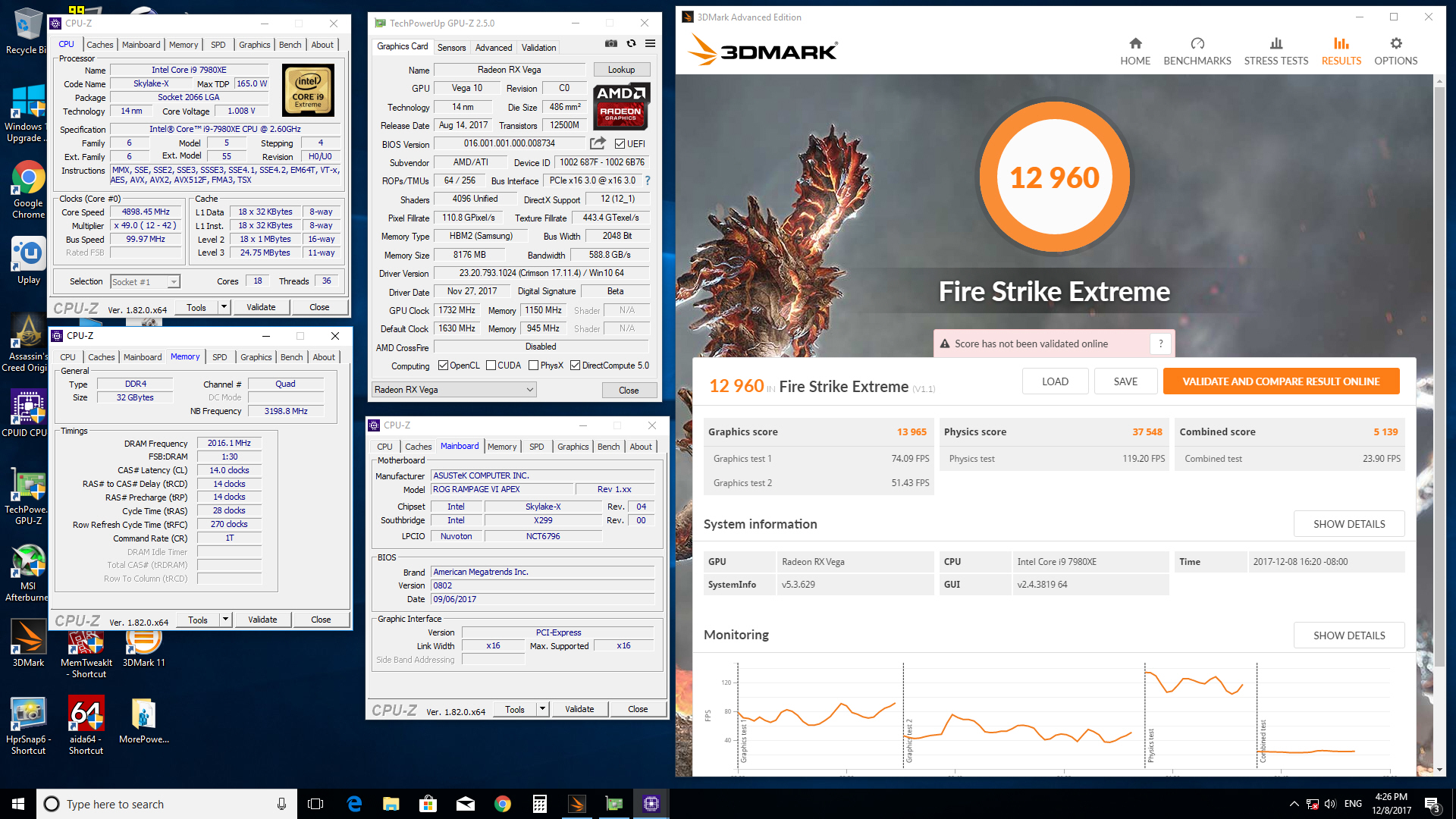The width and height of the screenshot is (1456, 819).
Task: Click Bus Interface question mark
Action: (x=647, y=180)
